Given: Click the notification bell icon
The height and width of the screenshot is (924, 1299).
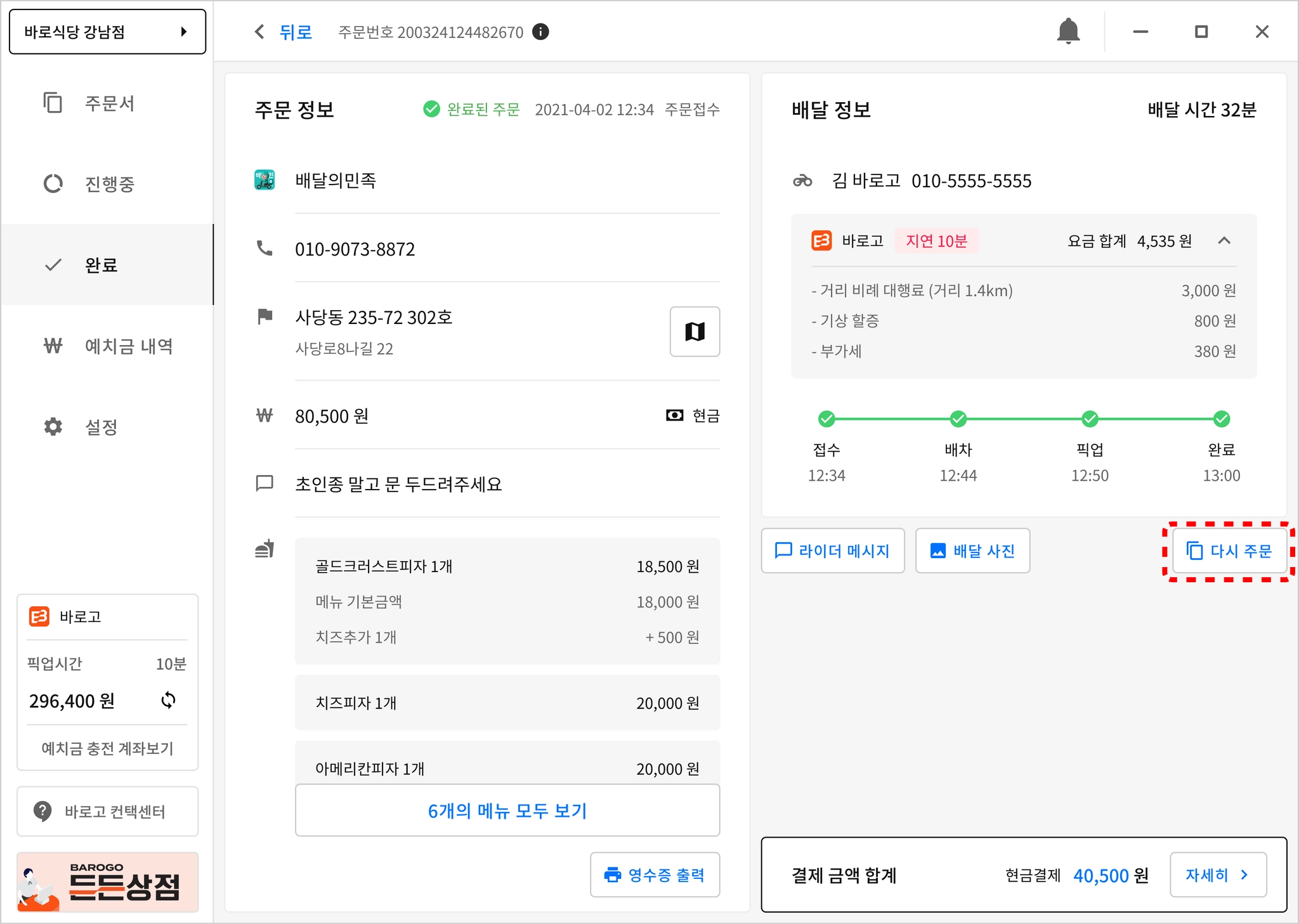Looking at the screenshot, I should click(x=1068, y=31).
